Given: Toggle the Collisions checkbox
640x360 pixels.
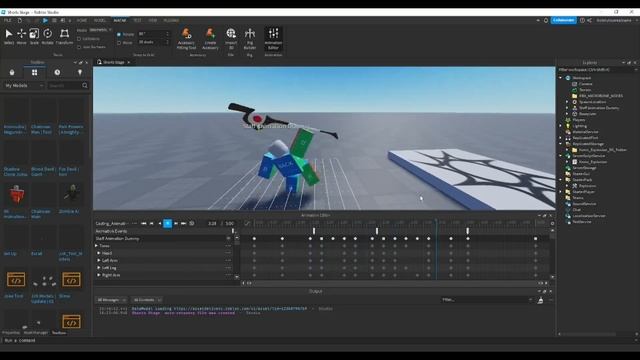Looking at the screenshot, I should [x=79, y=39].
